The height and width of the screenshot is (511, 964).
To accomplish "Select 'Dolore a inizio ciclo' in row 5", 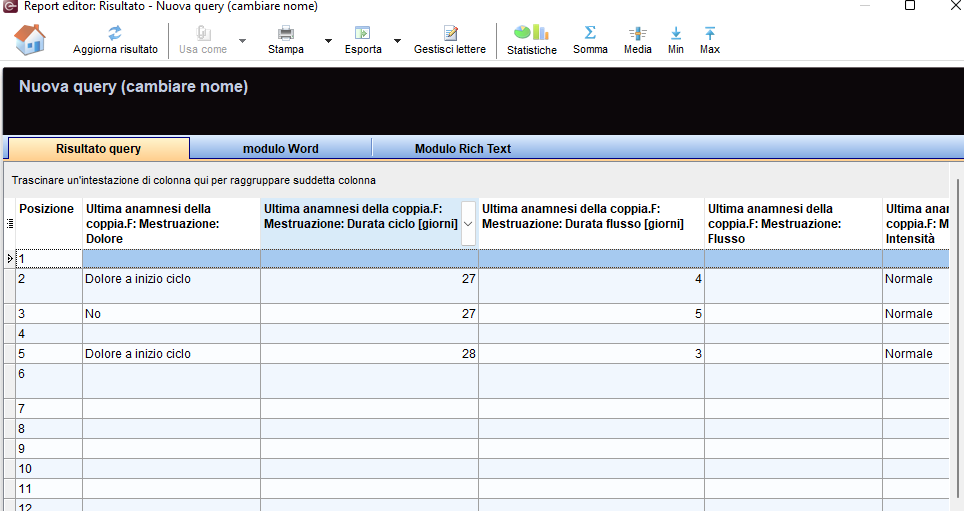I will pos(172,354).
